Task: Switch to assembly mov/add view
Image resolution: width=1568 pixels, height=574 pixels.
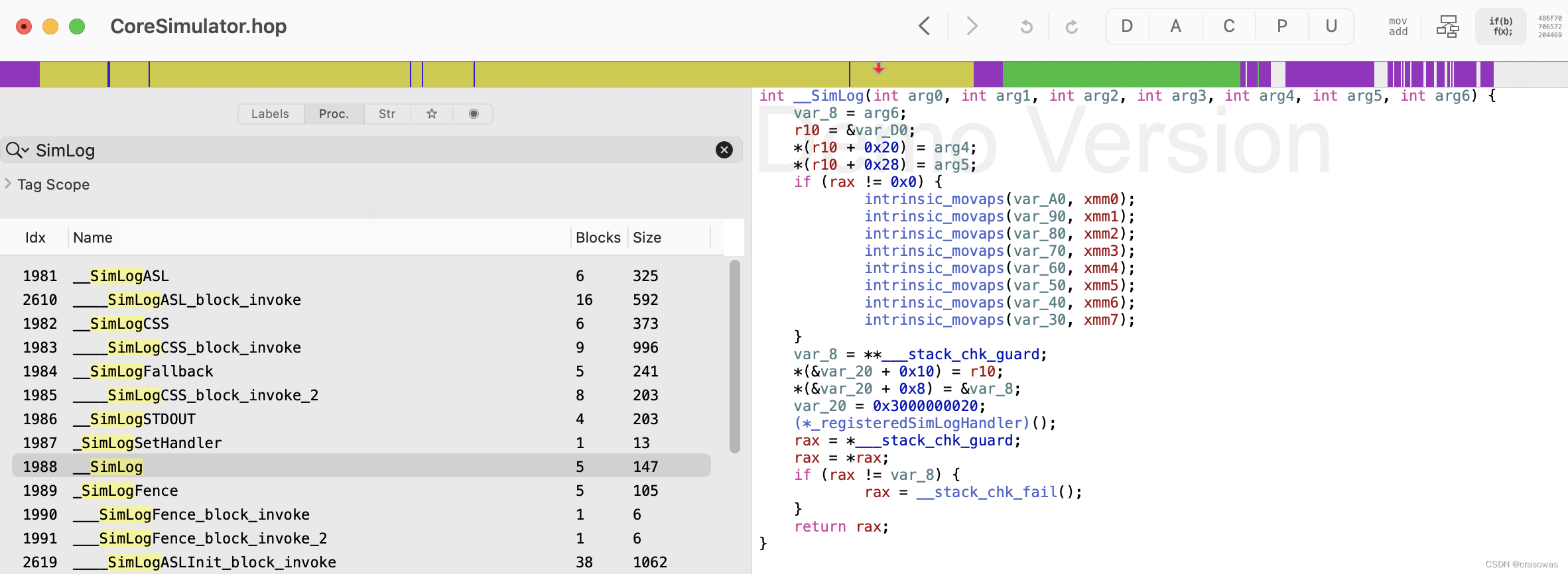Action: pos(1398,27)
